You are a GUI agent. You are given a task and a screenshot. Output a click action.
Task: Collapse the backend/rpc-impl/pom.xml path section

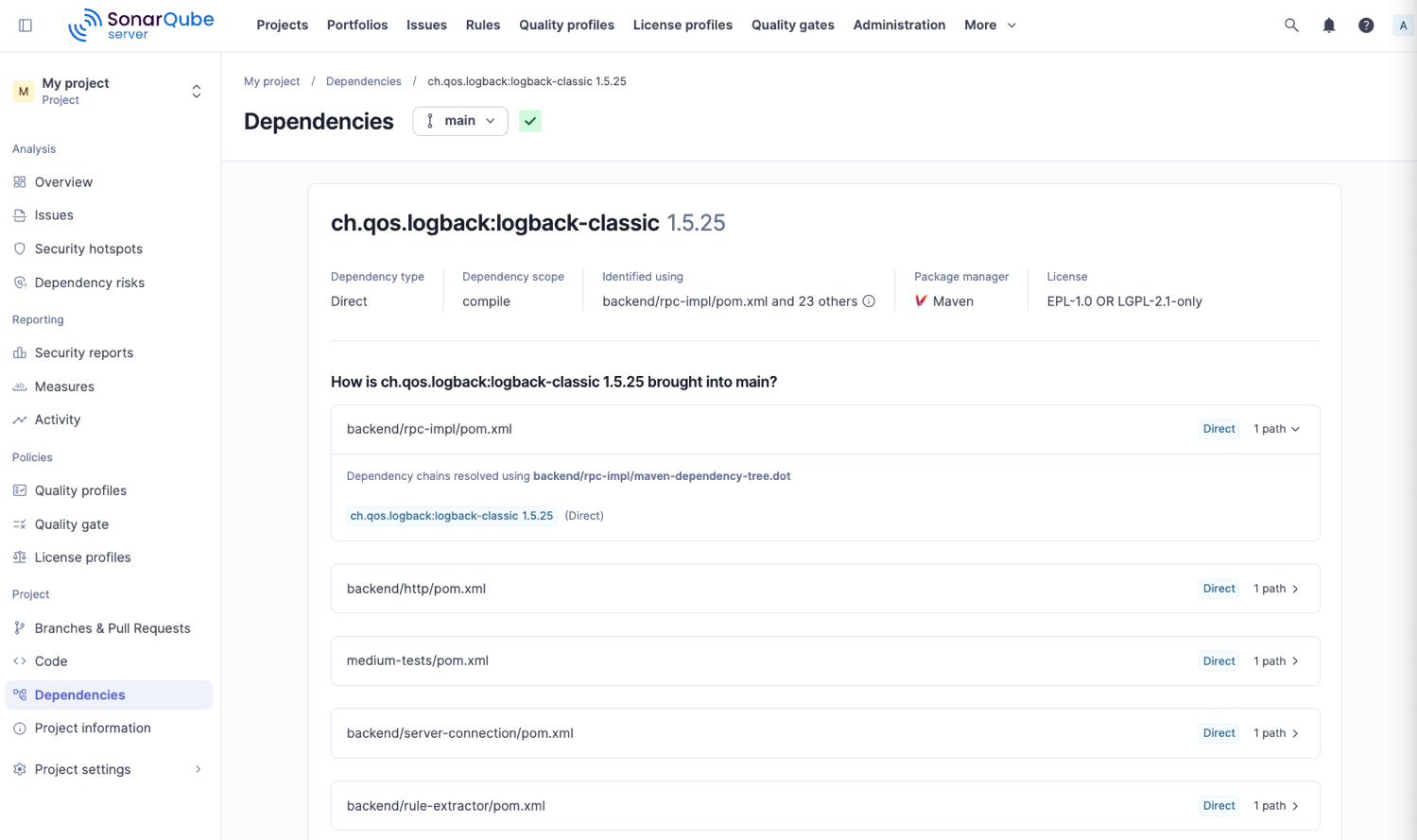click(1276, 429)
